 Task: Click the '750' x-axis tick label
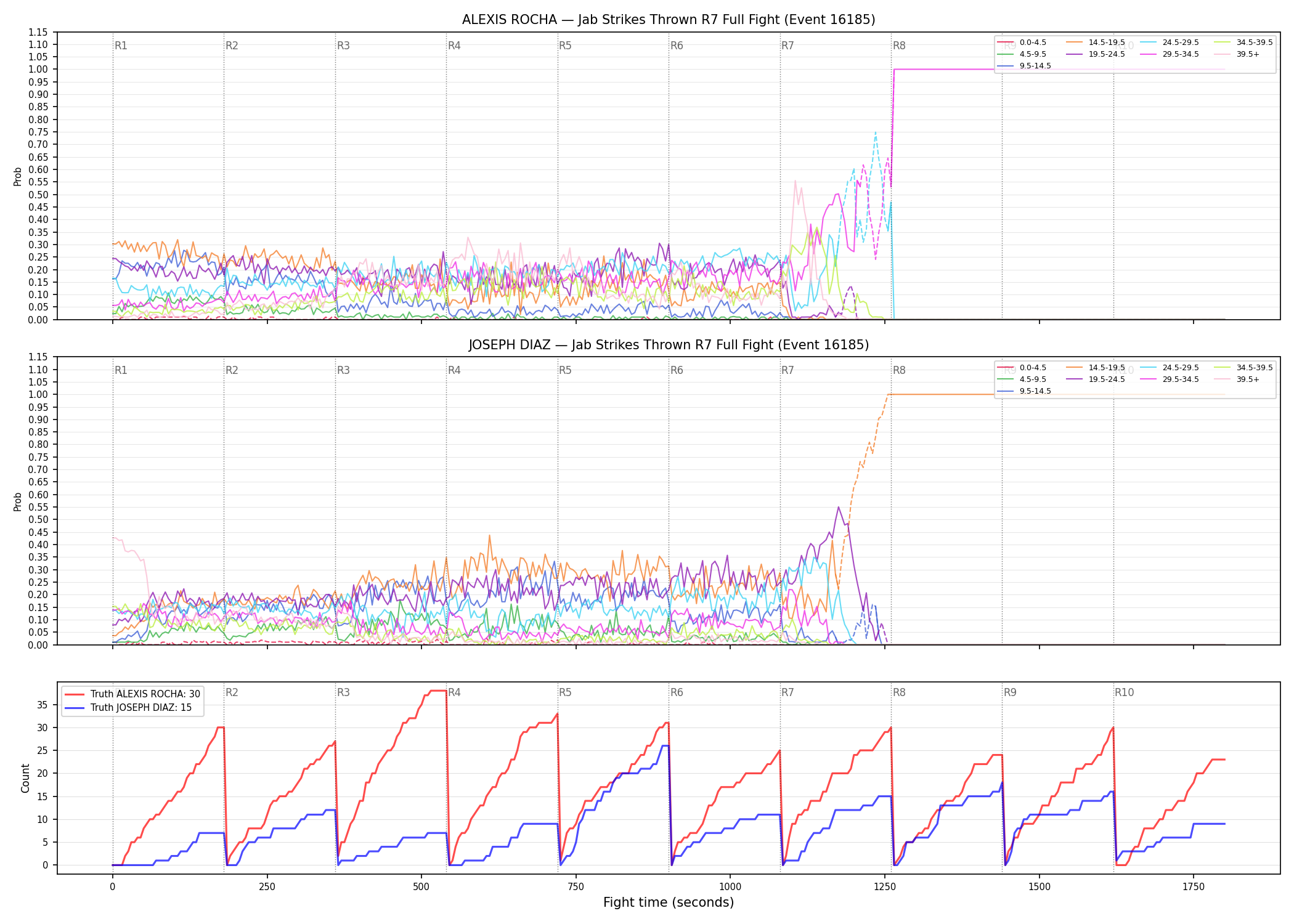click(x=576, y=887)
